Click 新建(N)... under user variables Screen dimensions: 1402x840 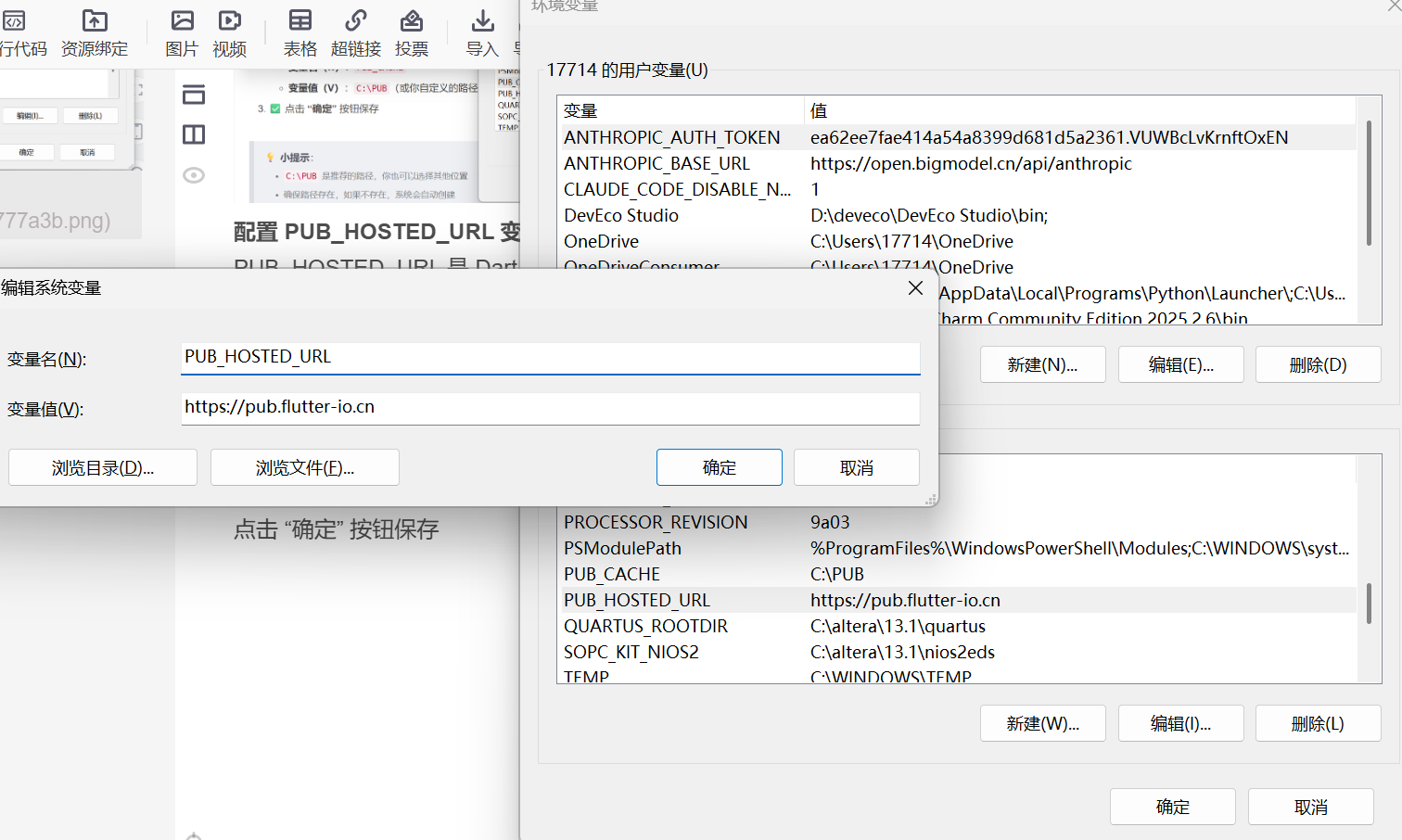[1043, 364]
